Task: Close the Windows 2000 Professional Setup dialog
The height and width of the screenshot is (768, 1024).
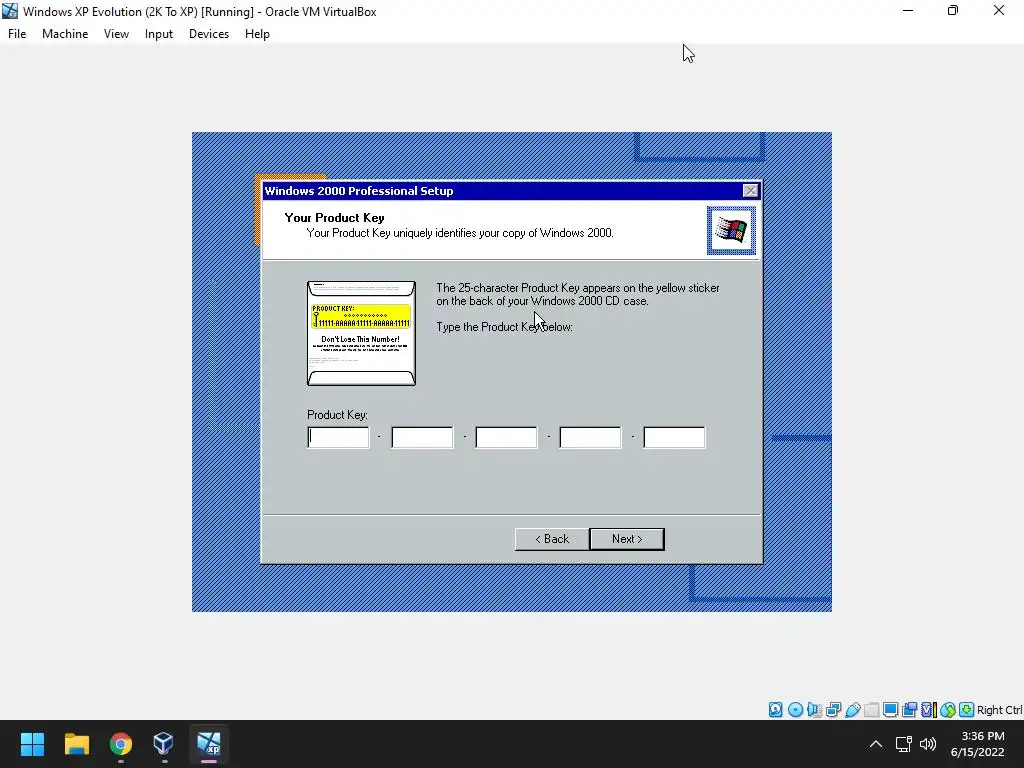Action: click(x=750, y=191)
